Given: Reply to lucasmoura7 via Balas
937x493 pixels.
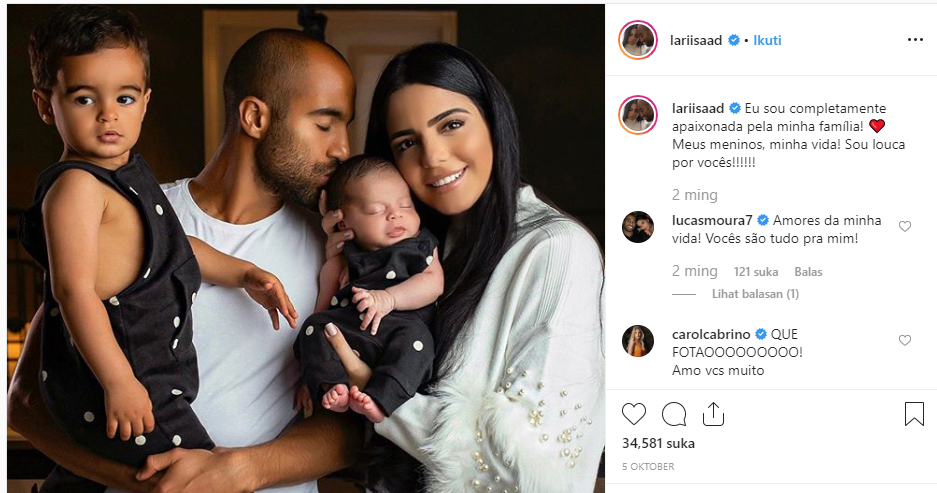Looking at the screenshot, I should (x=808, y=271).
